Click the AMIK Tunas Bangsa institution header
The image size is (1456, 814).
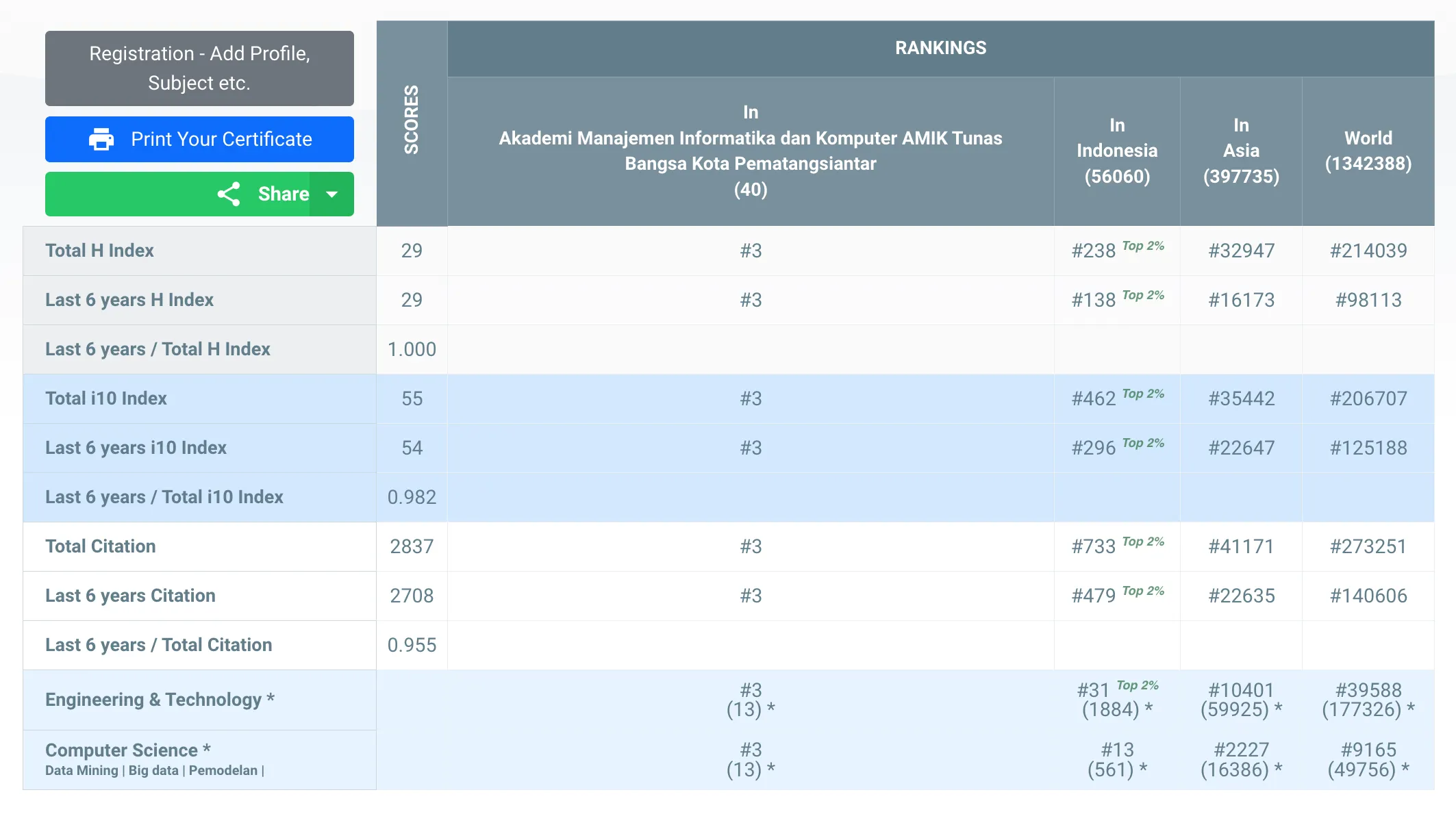click(750, 151)
